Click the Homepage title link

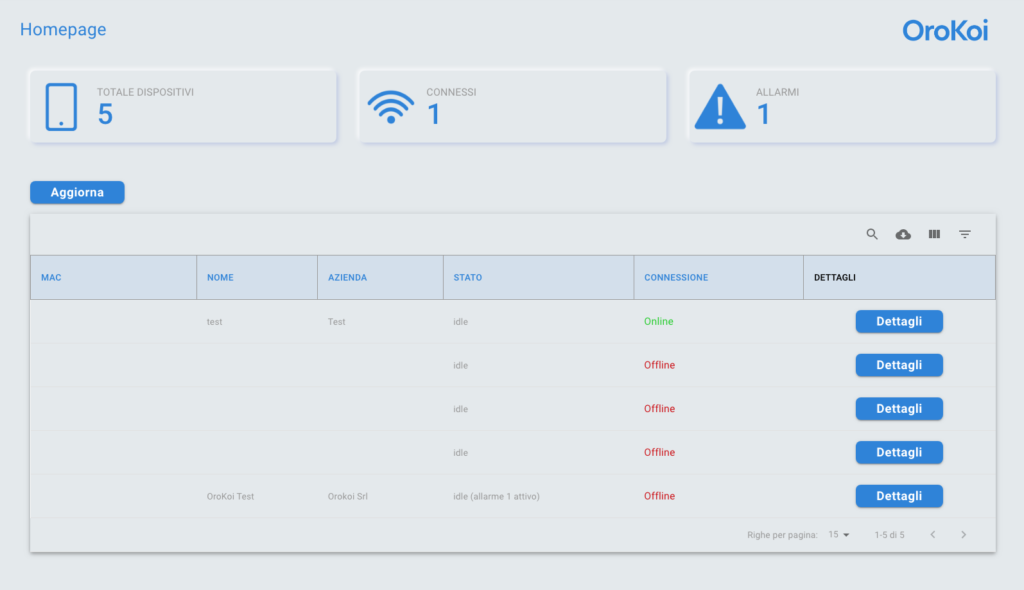63,30
